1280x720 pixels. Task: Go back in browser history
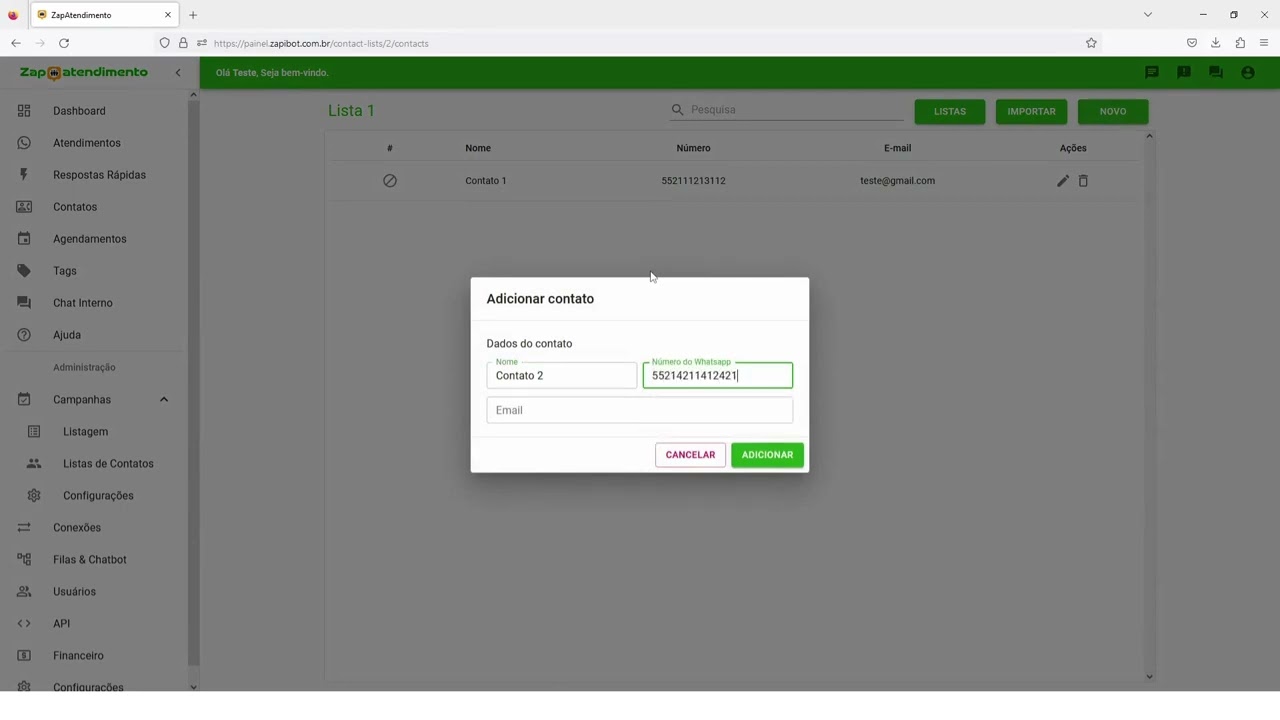click(16, 43)
